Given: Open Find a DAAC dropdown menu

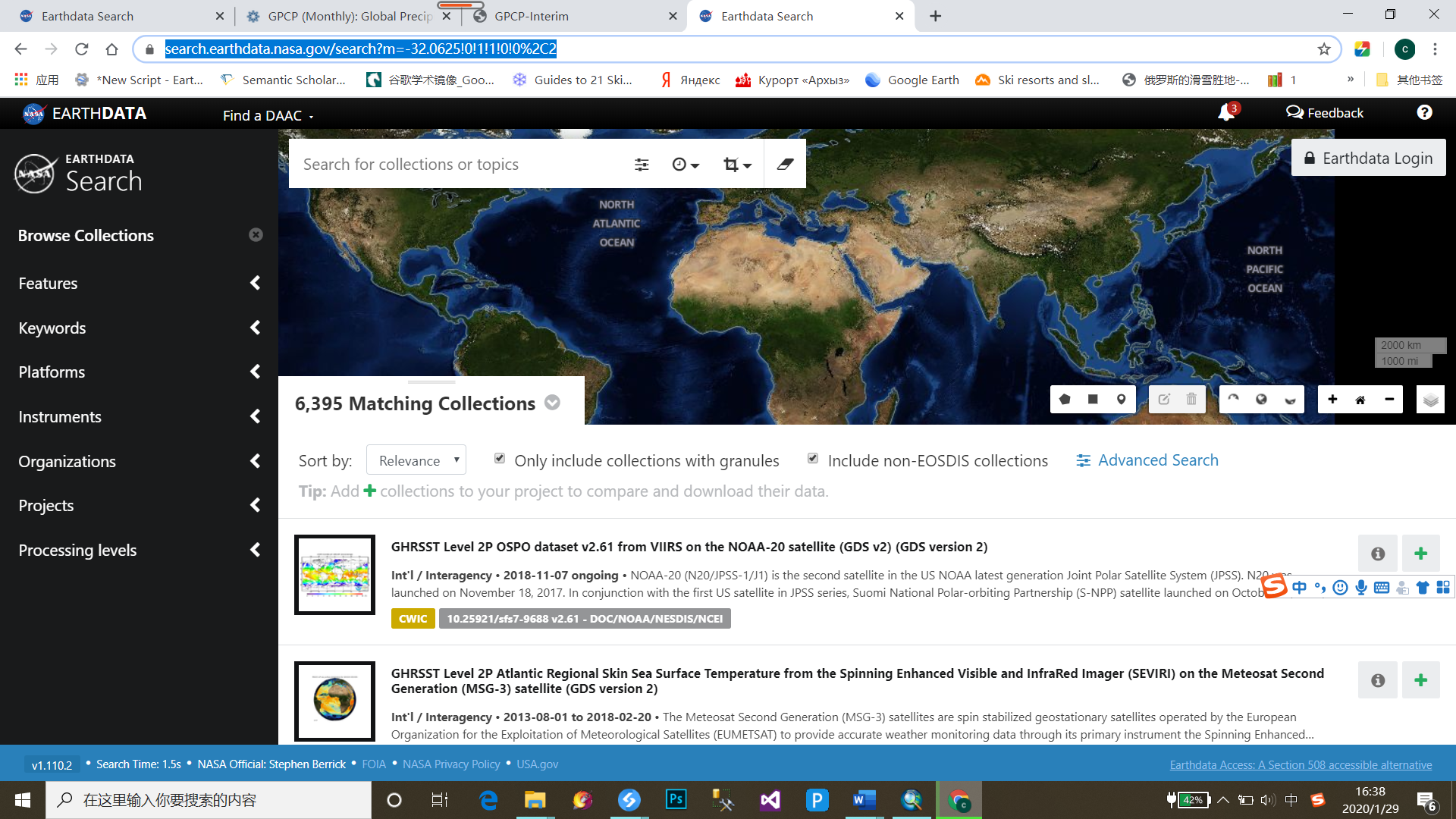Looking at the screenshot, I should (268, 115).
